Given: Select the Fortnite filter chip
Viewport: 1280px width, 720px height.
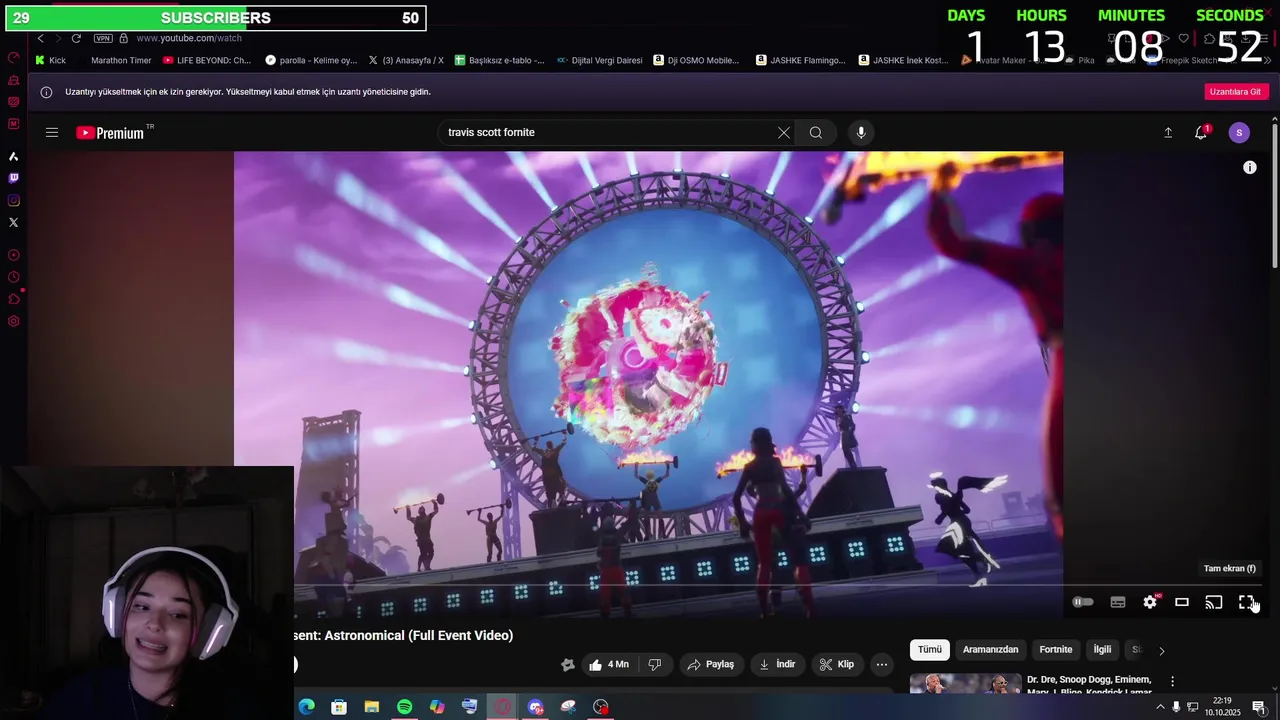Looking at the screenshot, I should coord(1056,650).
